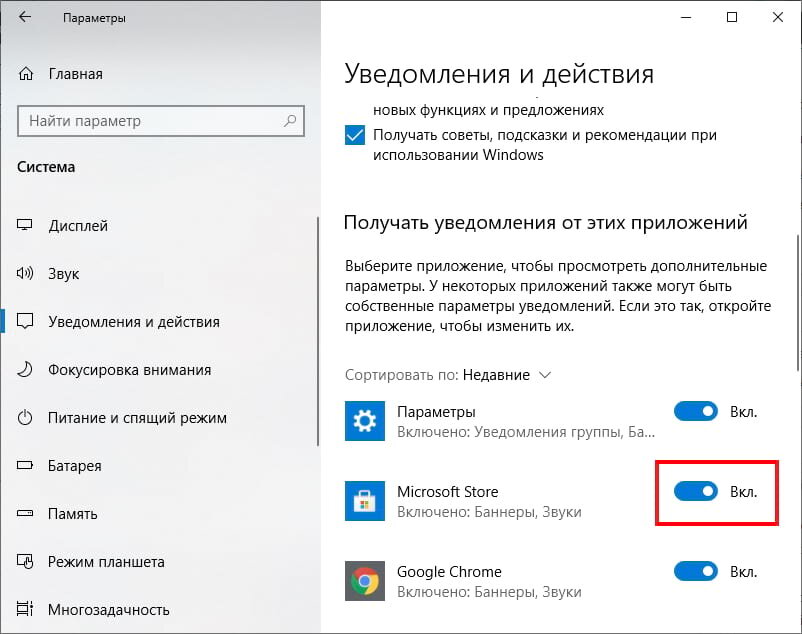The width and height of the screenshot is (802, 634).
Task: Uncheck Получать советы, подсказки и рекомендации
Action: coord(354,133)
